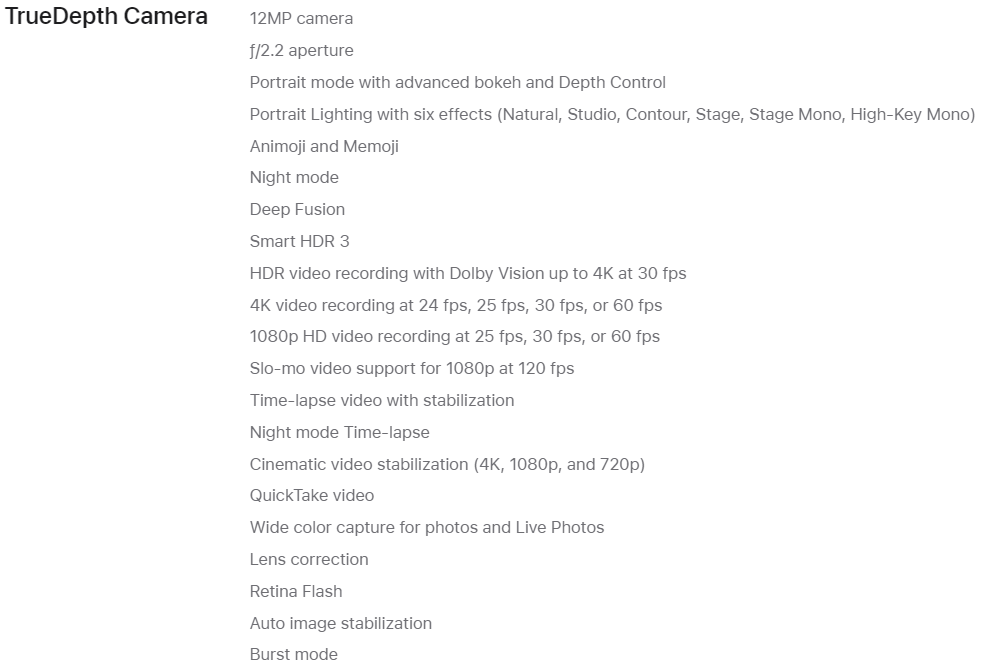
Task: Click HDR video recording with Dolby Vision line
Action: coord(468,273)
